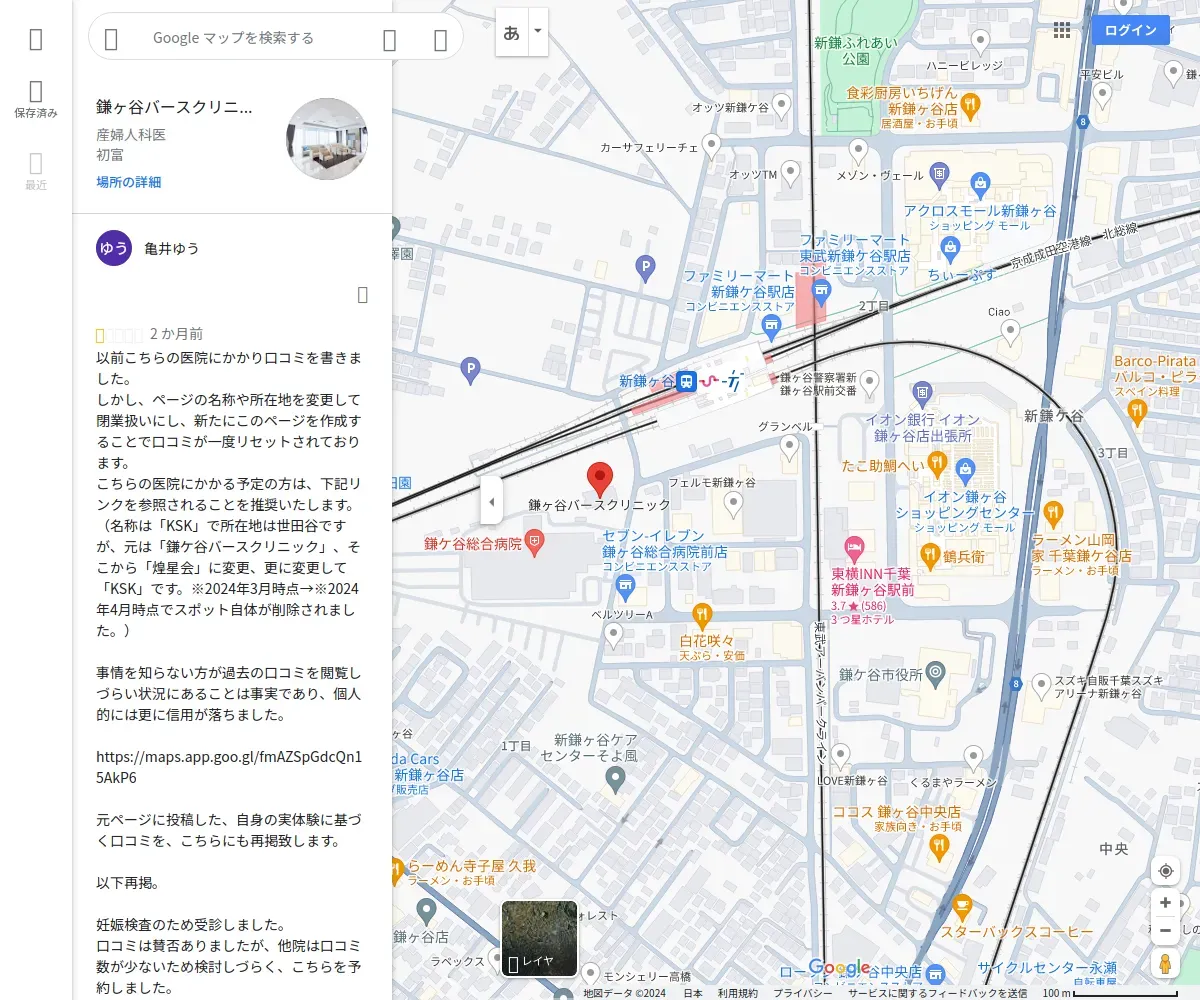Click the ファミリーマート新鎌ヶ谷駅店 store marker
This screenshot has height=1000, width=1200.
point(771,326)
